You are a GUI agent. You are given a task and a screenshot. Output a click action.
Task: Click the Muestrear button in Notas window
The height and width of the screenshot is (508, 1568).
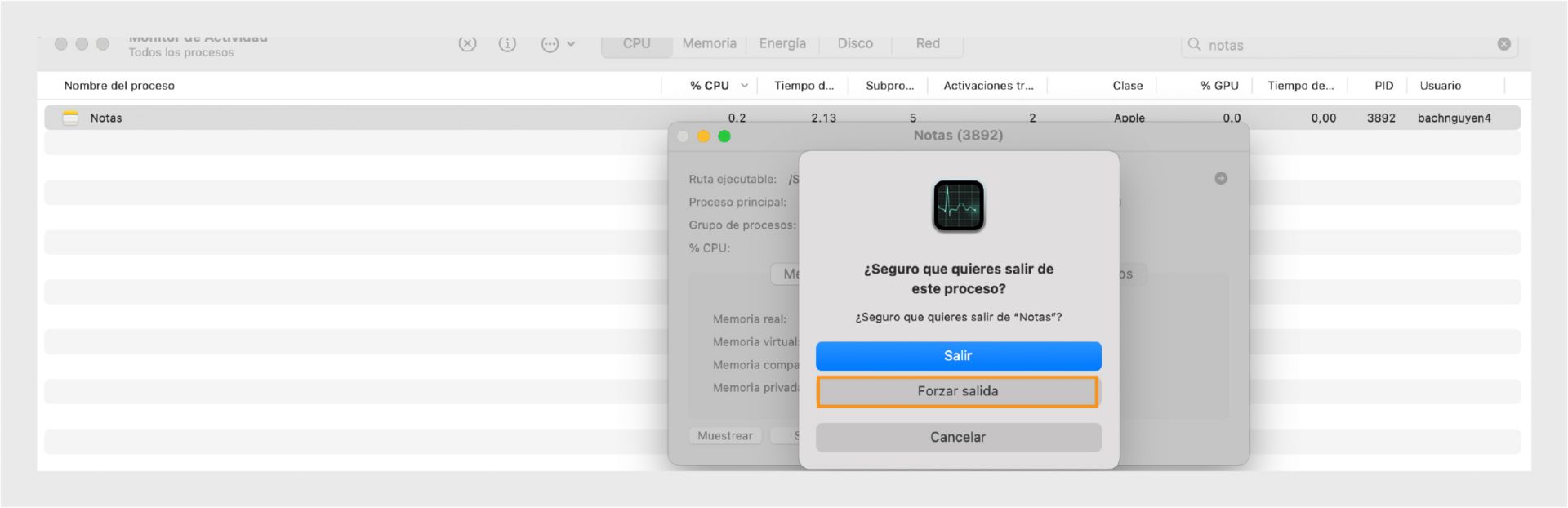tap(725, 436)
